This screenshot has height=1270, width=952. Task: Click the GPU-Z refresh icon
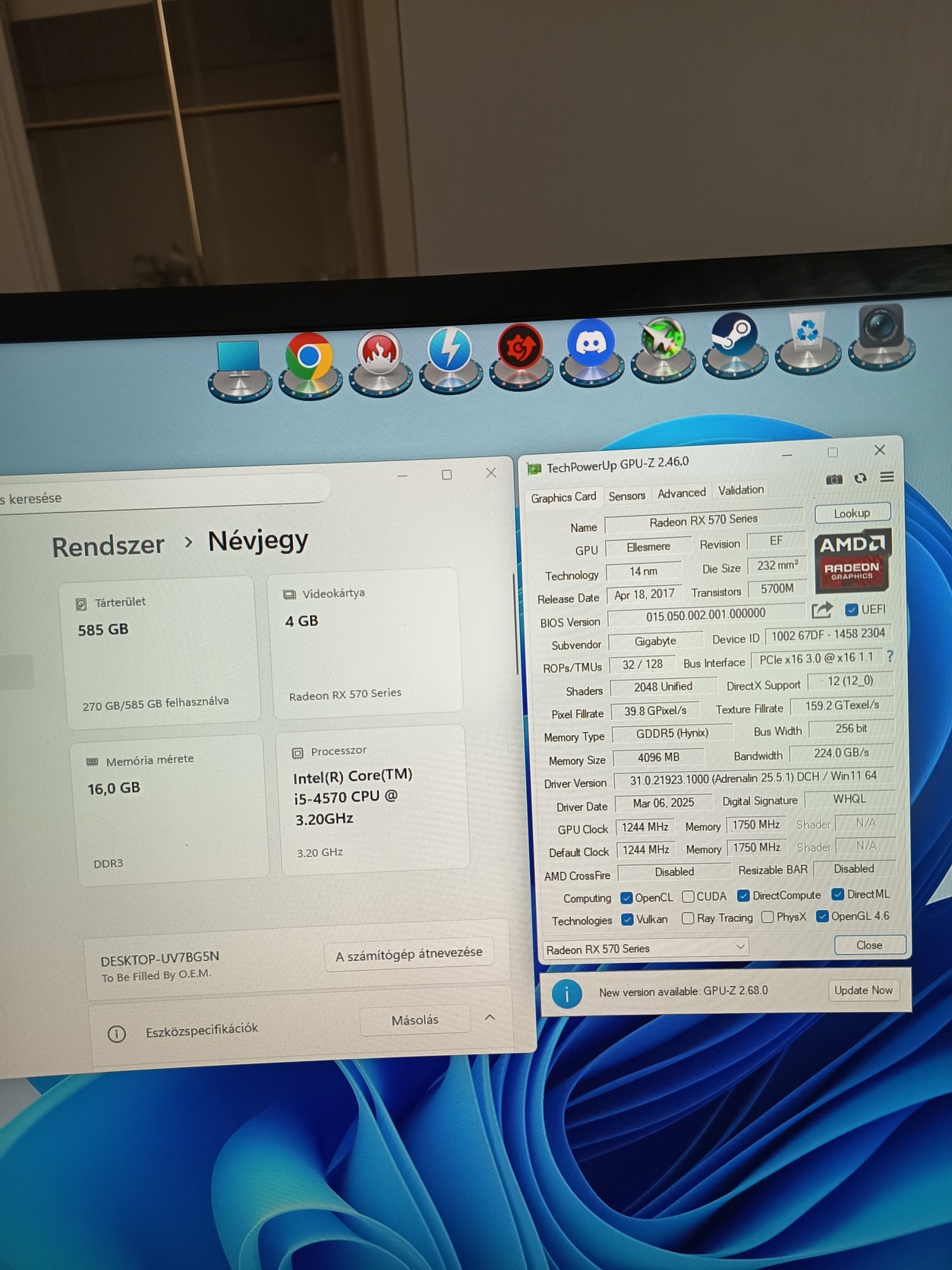(x=860, y=479)
